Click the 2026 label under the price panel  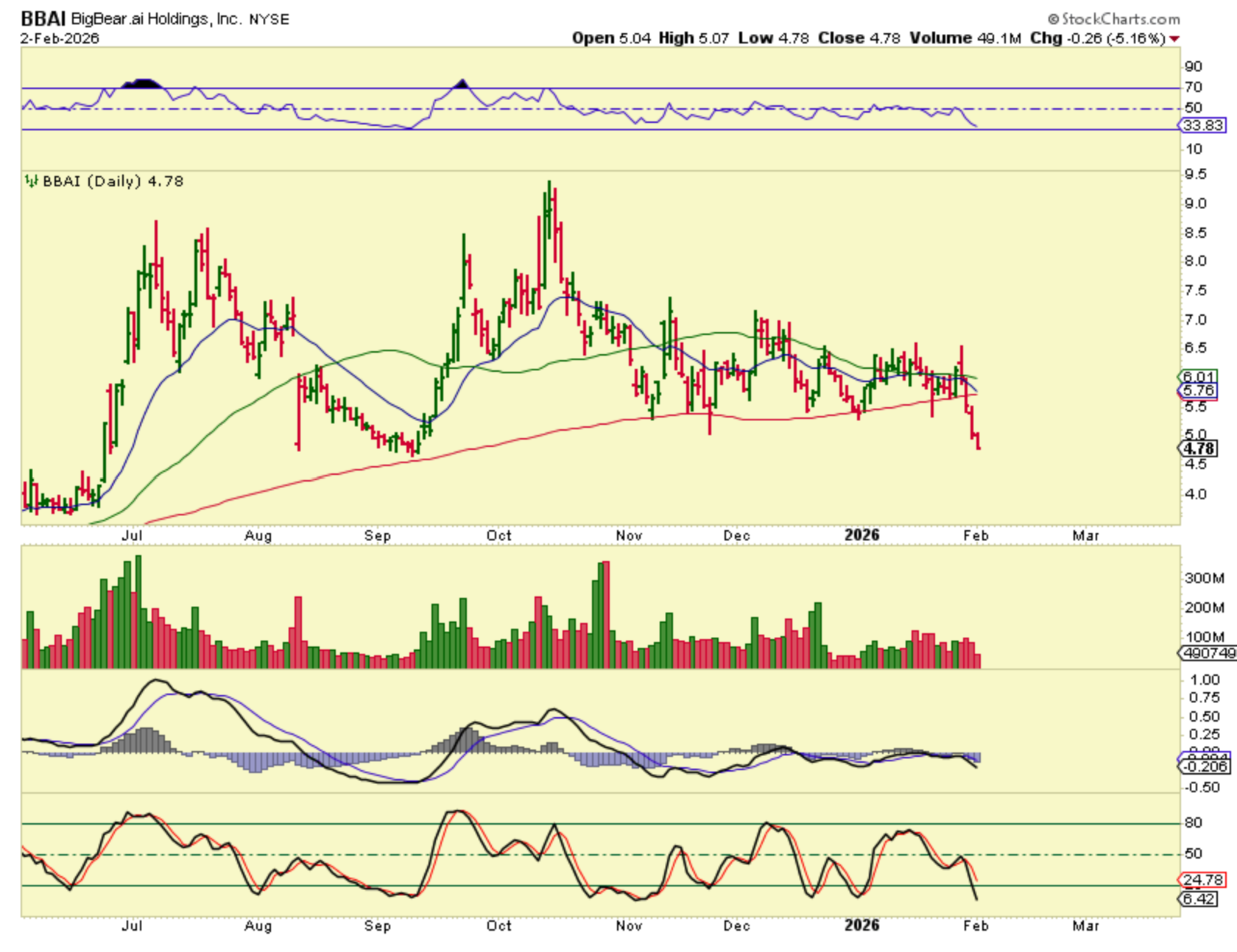pyautogui.click(x=862, y=535)
